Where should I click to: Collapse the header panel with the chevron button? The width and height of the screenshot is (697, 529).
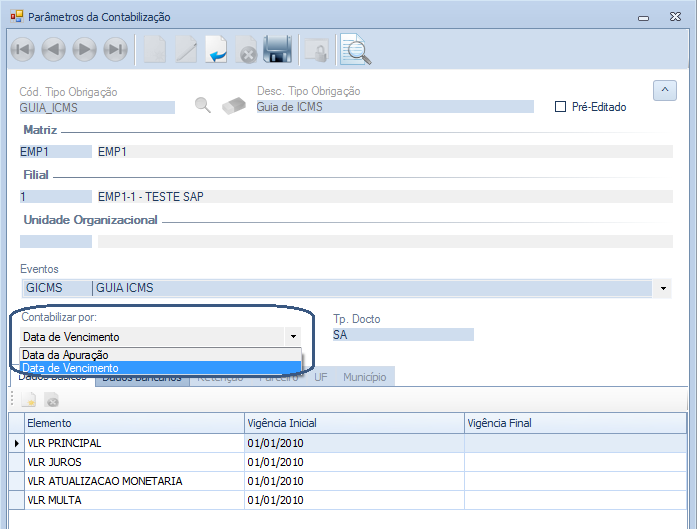pos(665,91)
